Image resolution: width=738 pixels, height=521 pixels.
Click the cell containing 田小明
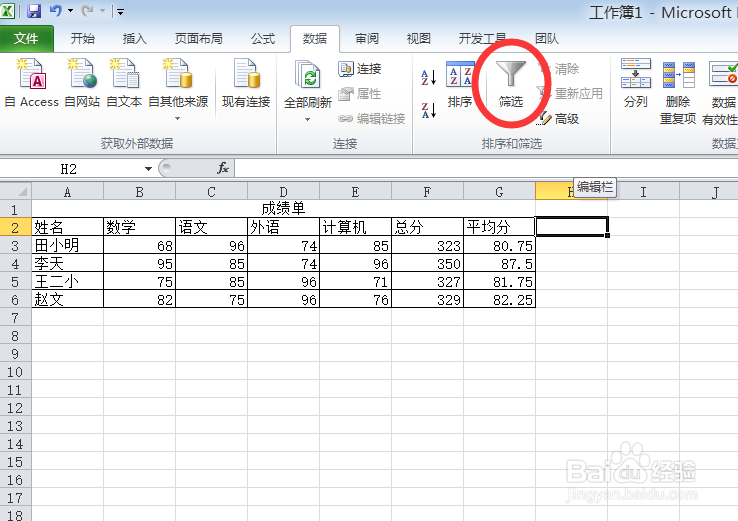tap(67, 245)
